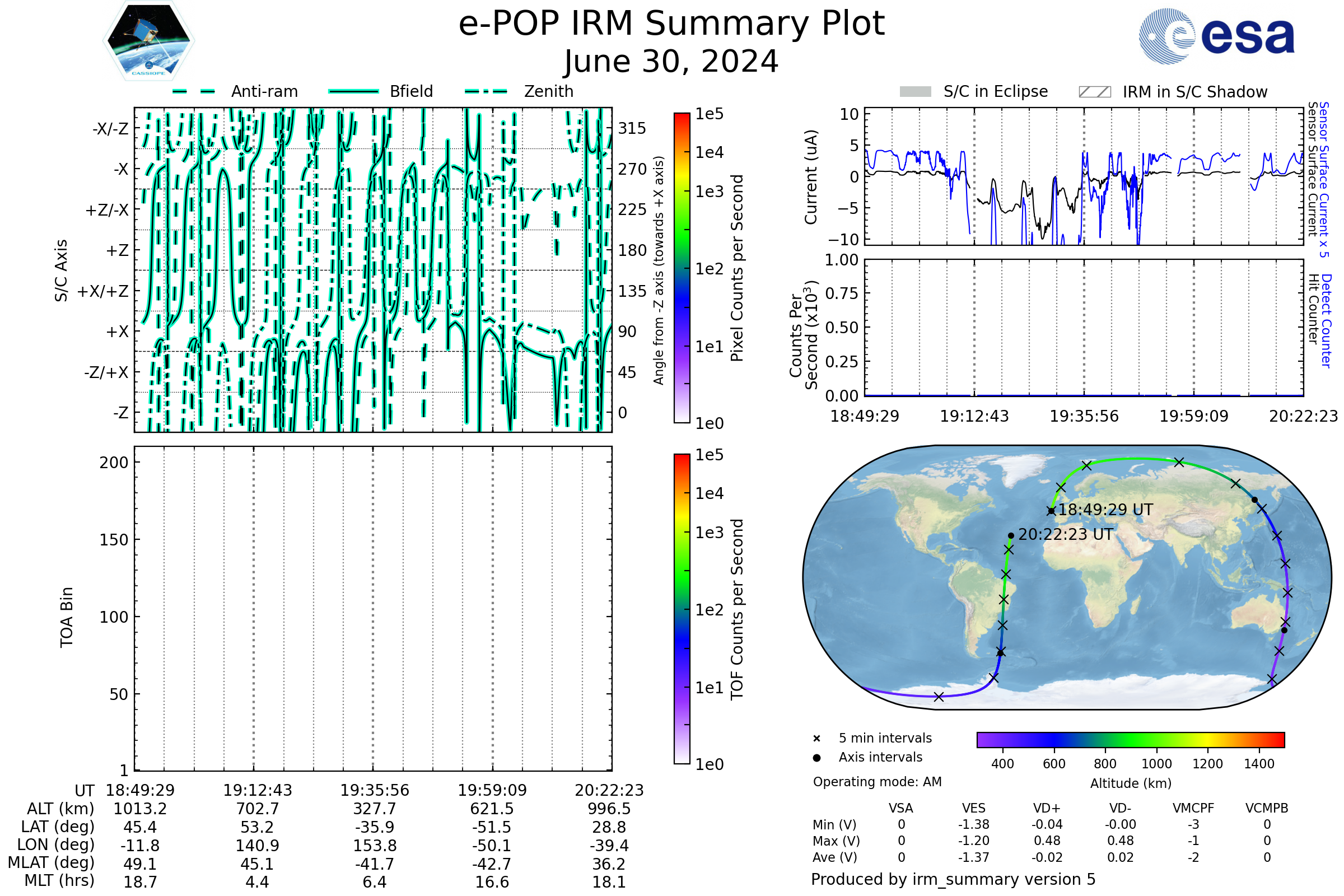
Task: Click the ESA logo
Action: [1216, 36]
